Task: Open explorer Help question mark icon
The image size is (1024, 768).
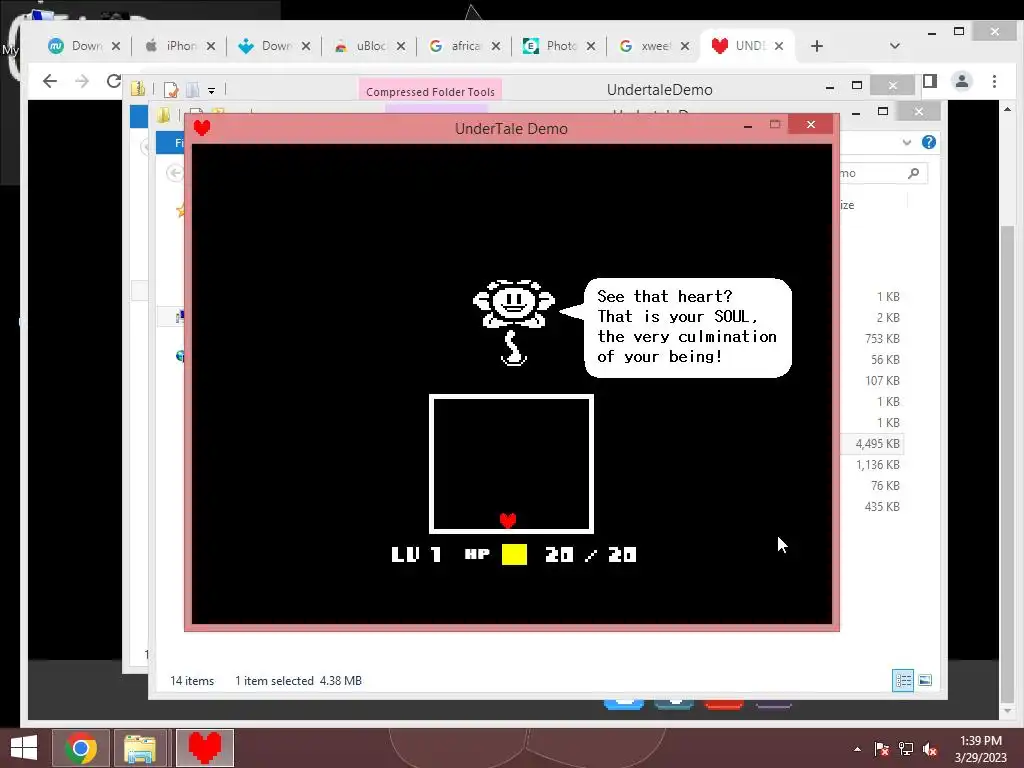Action: click(x=929, y=142)
